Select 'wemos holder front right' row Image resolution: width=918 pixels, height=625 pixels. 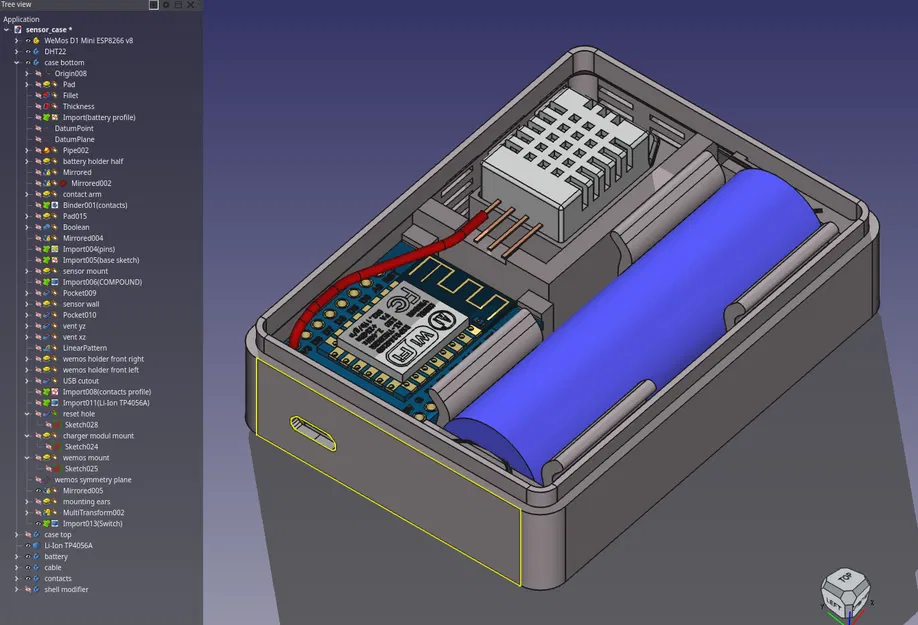pos(103,359)
